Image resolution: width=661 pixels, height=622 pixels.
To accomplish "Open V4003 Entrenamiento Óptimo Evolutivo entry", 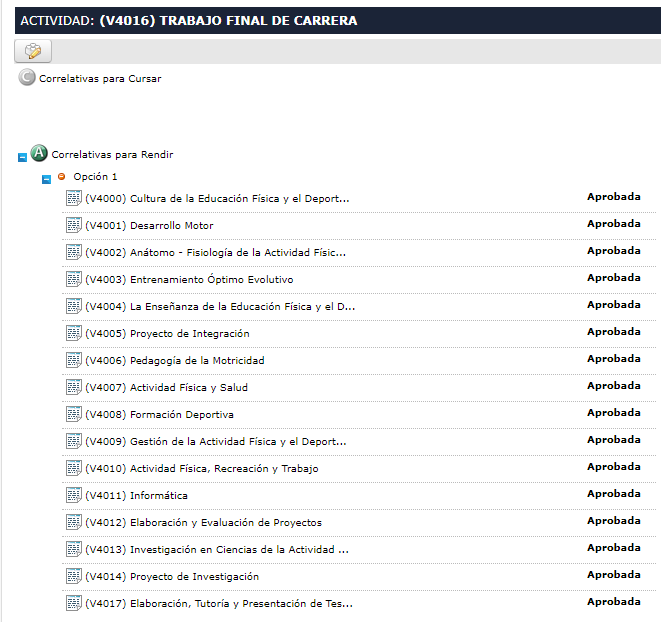I will click(x=189, y=279).
